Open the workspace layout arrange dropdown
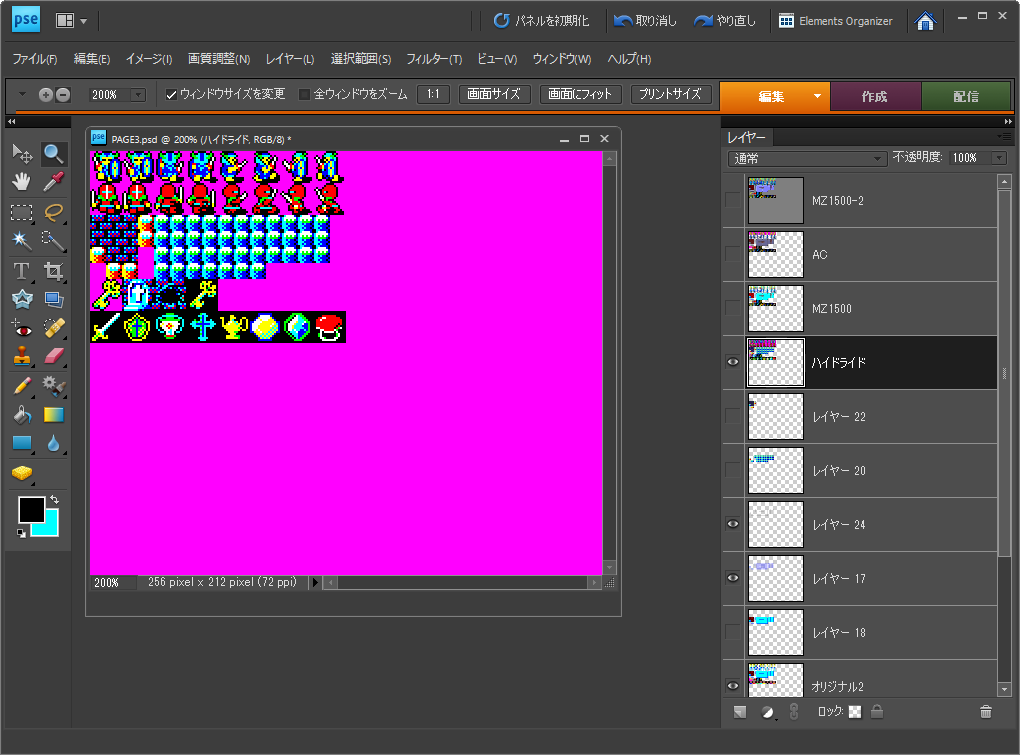This screenshot has height=755, width=1020. pos(71,21)
